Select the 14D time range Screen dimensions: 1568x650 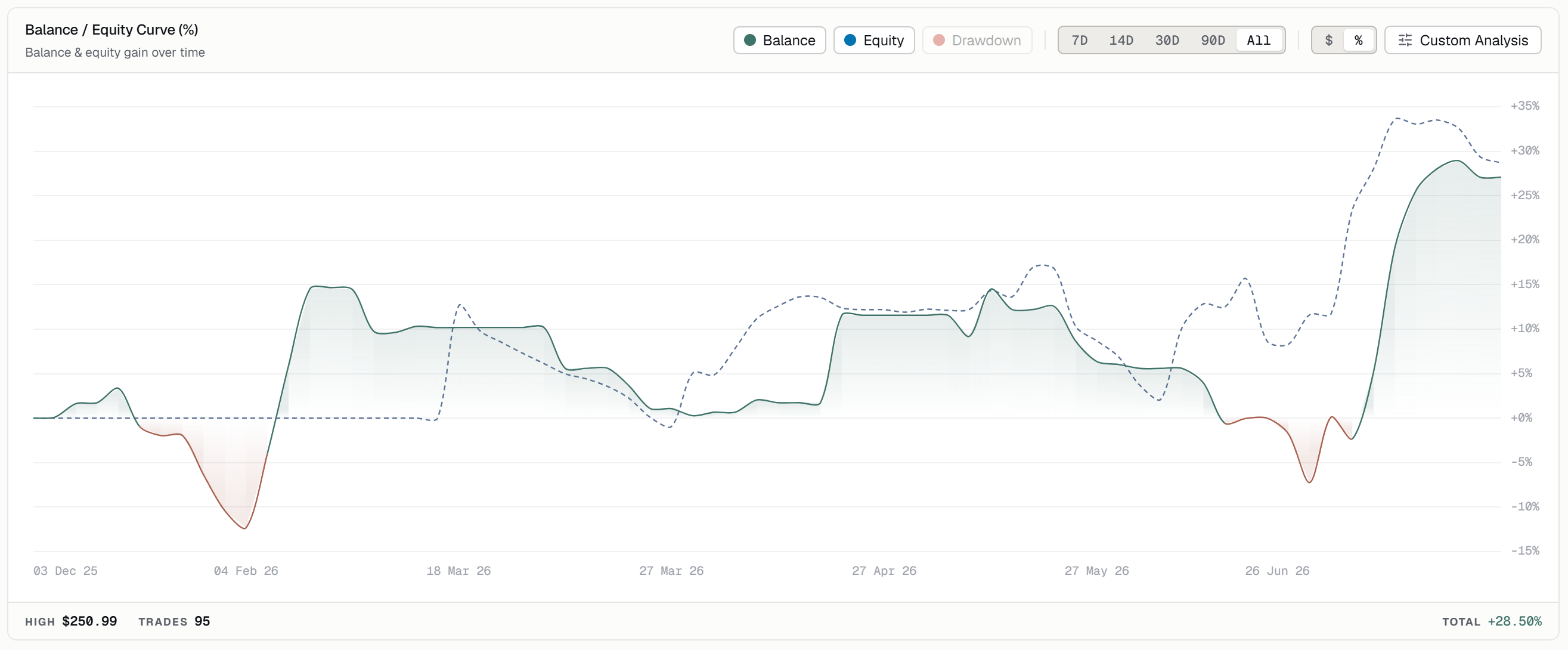1121,40
